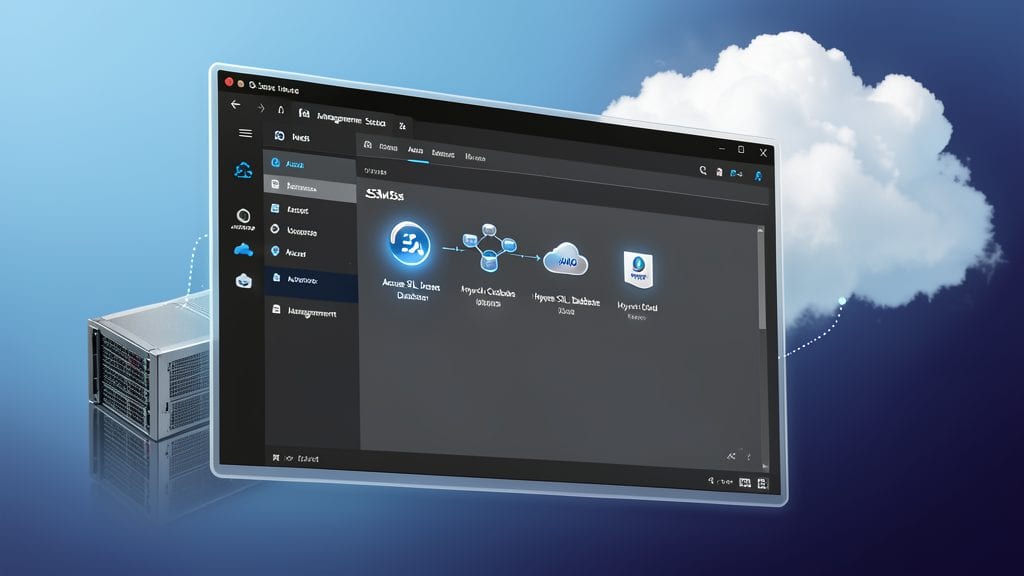Click the white document icon next to search
This screenshot has width=1024, height=576.
(719, 172)
